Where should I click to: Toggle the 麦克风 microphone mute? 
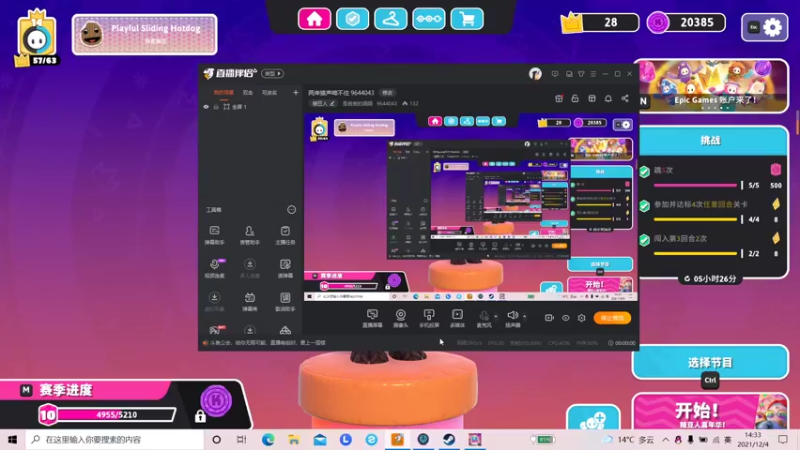484,318
